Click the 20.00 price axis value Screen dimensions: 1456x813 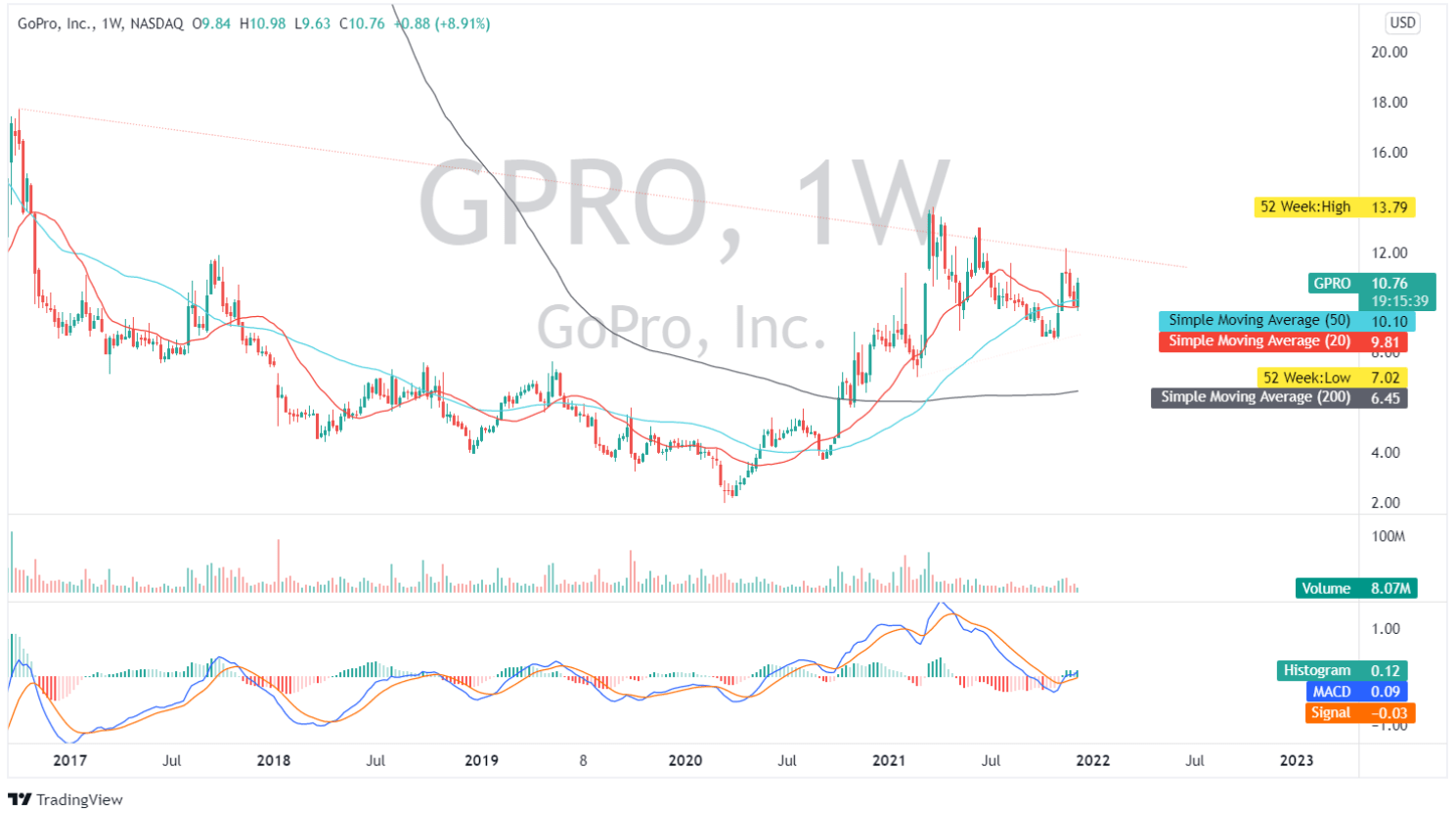[x=1390, y=53]
